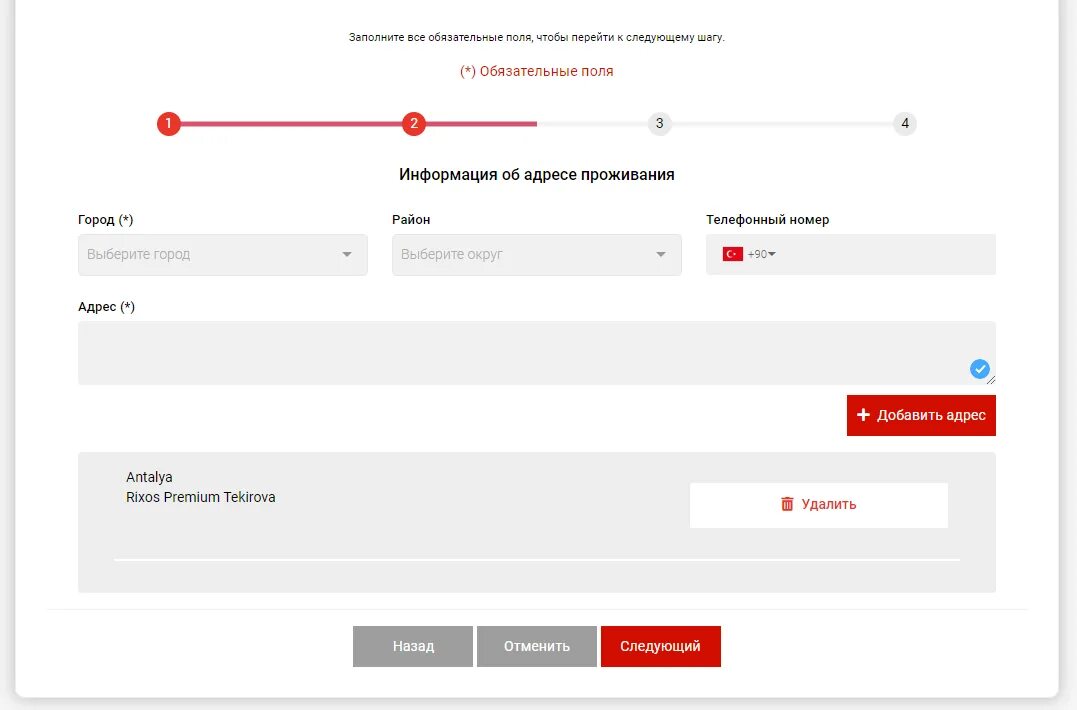Screen dimensions: 1077x710
Task: Select step 3 in the progress bar
Action: 659,124
